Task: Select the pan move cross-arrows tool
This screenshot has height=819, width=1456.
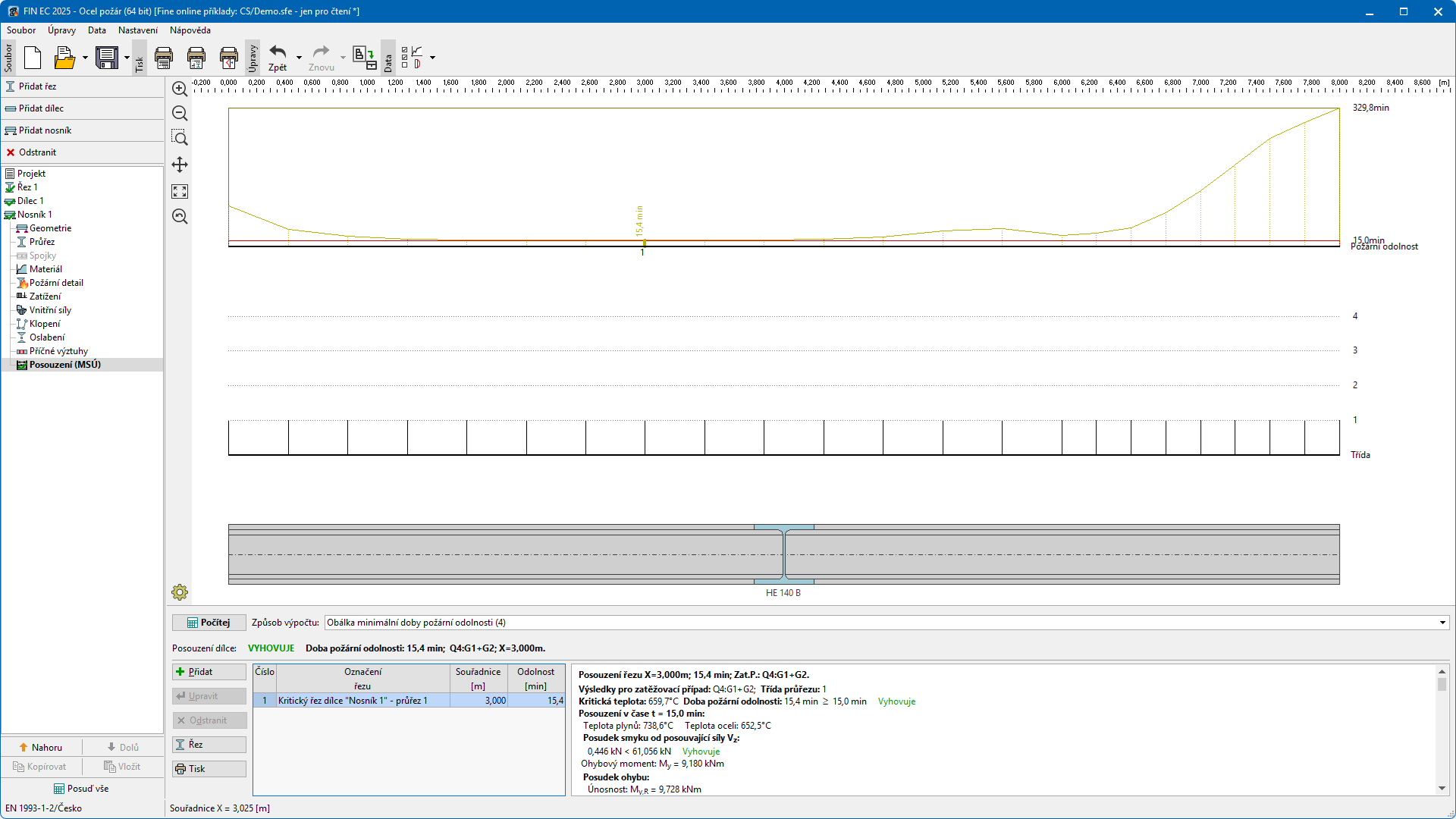Action: (x=180, y=165)
